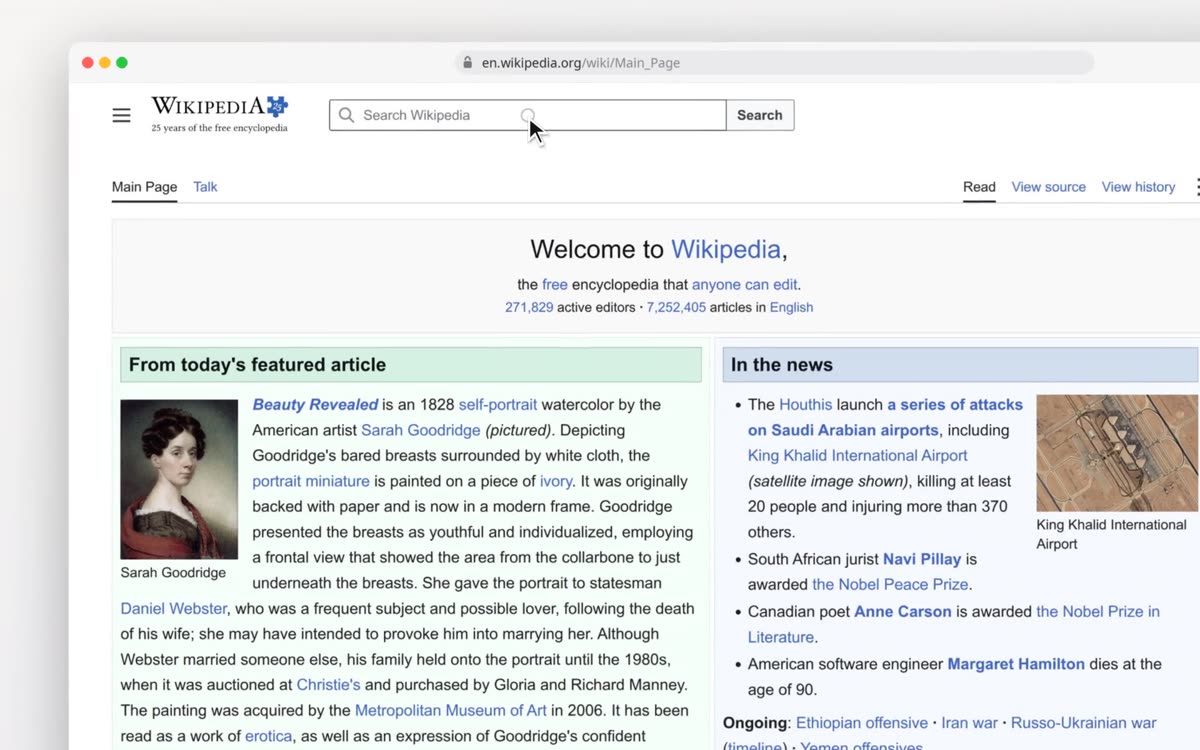1200x750 pixels.
Task: Open the Metropolitan Museum of Art link
Action: click(x=451, y=710)
